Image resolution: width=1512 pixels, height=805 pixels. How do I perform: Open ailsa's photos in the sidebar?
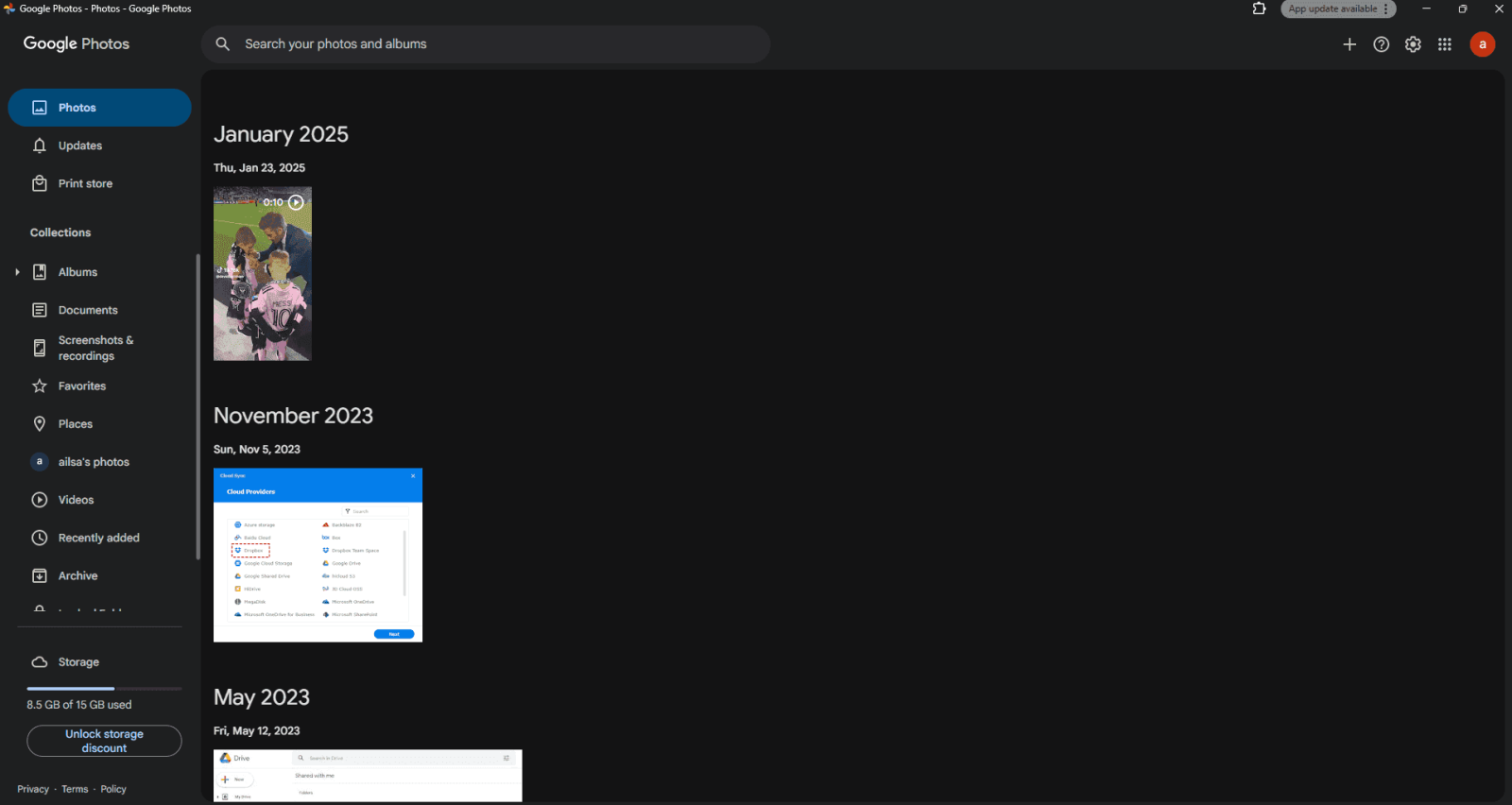(99, 462)
